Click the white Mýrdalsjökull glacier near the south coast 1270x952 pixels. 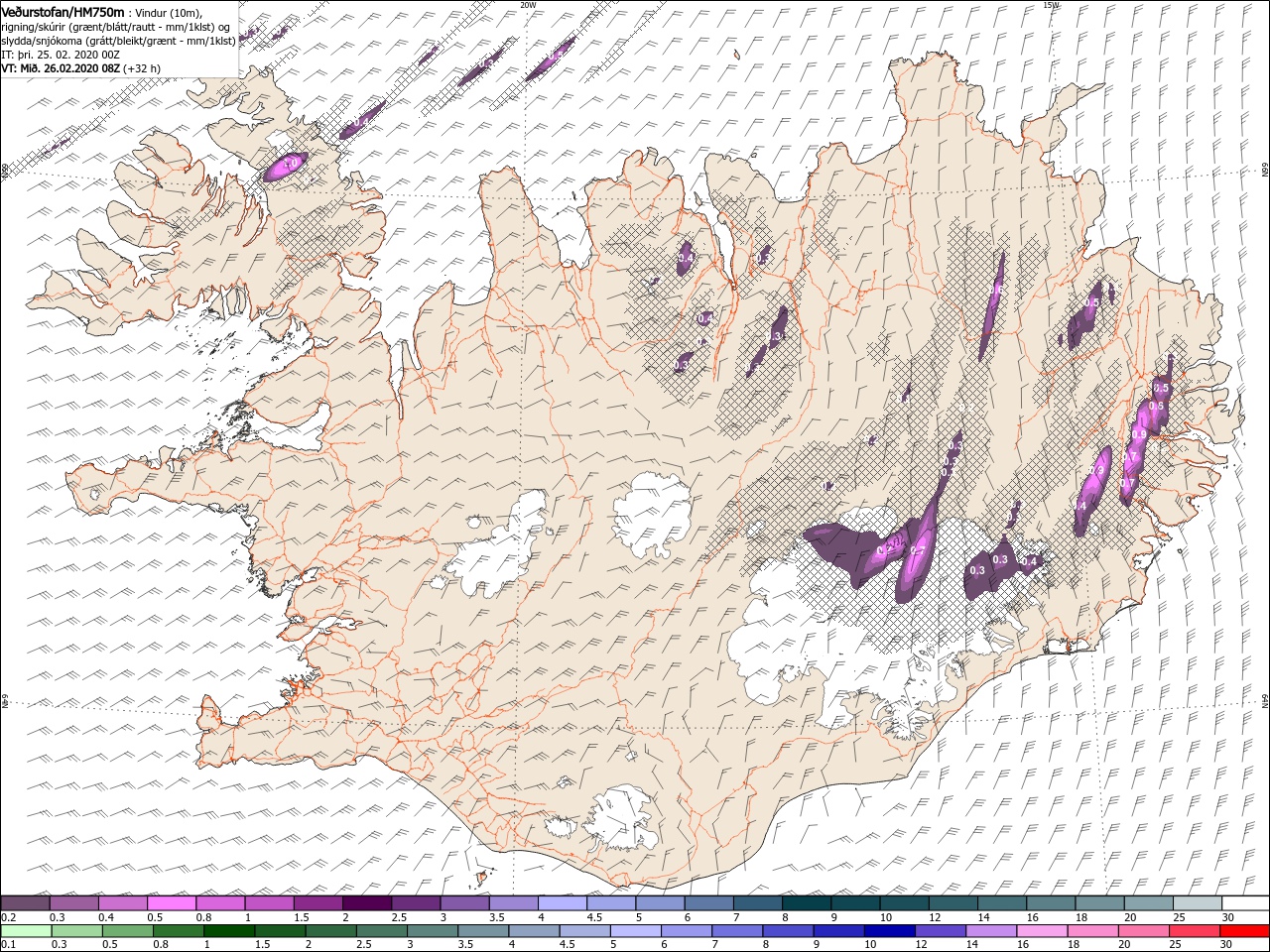(620, 817)
